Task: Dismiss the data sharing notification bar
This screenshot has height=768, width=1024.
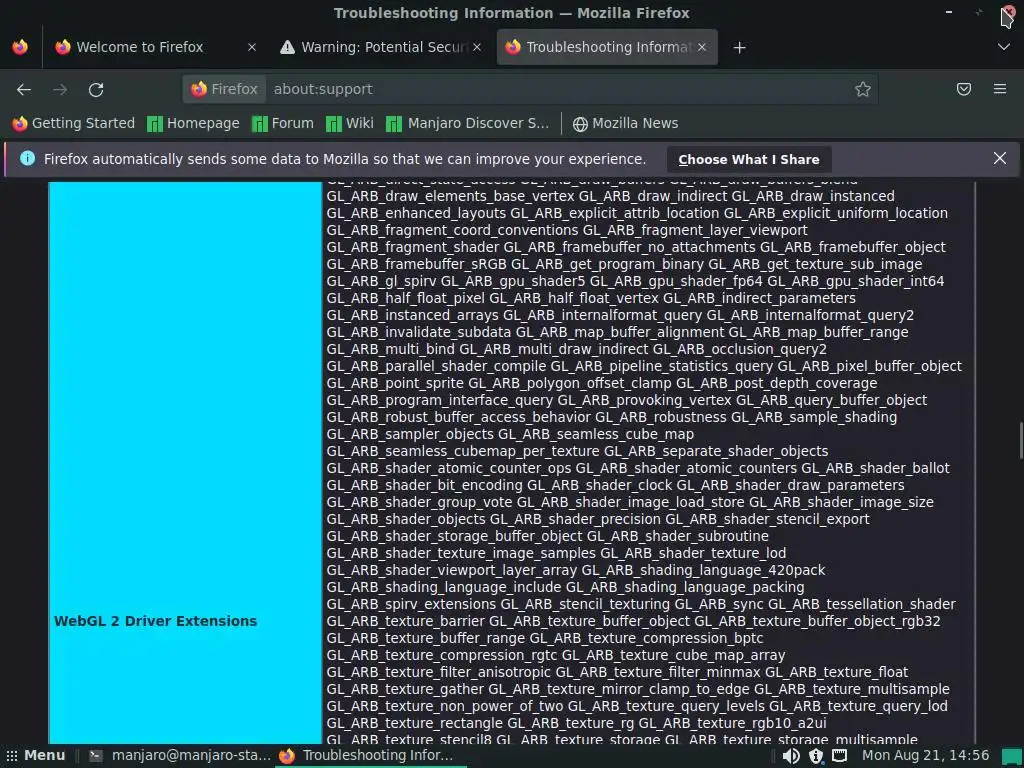Action: point(999,158)
